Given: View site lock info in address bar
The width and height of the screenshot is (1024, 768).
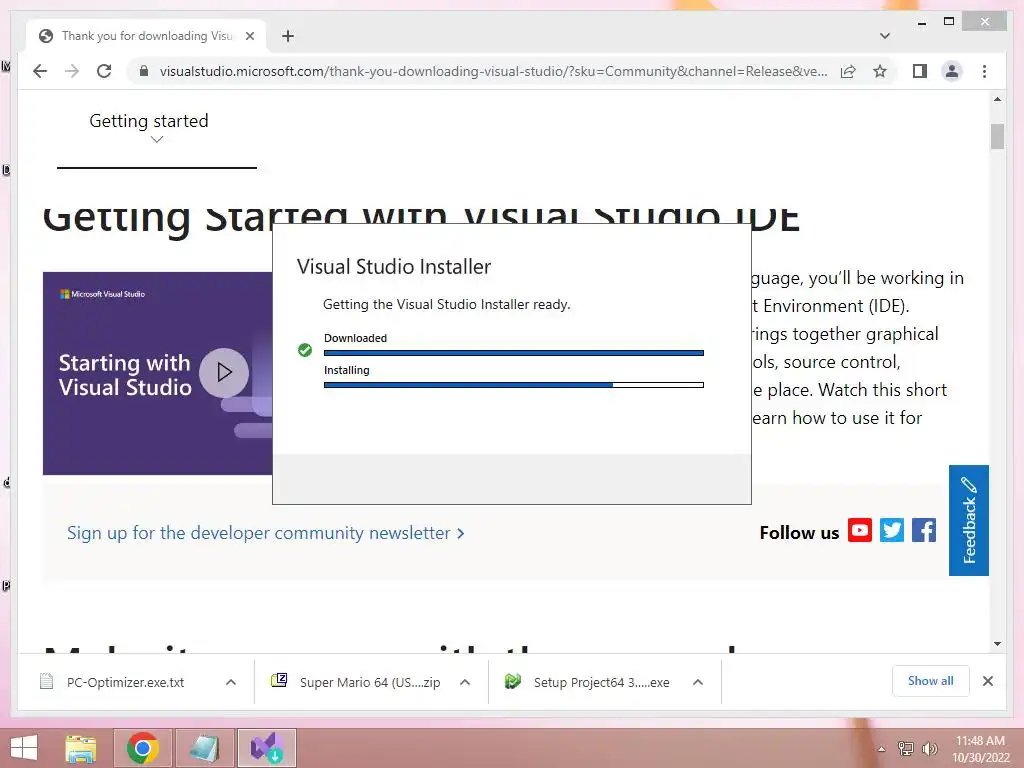Looking at the screenshot, I should tap(144, 71).
